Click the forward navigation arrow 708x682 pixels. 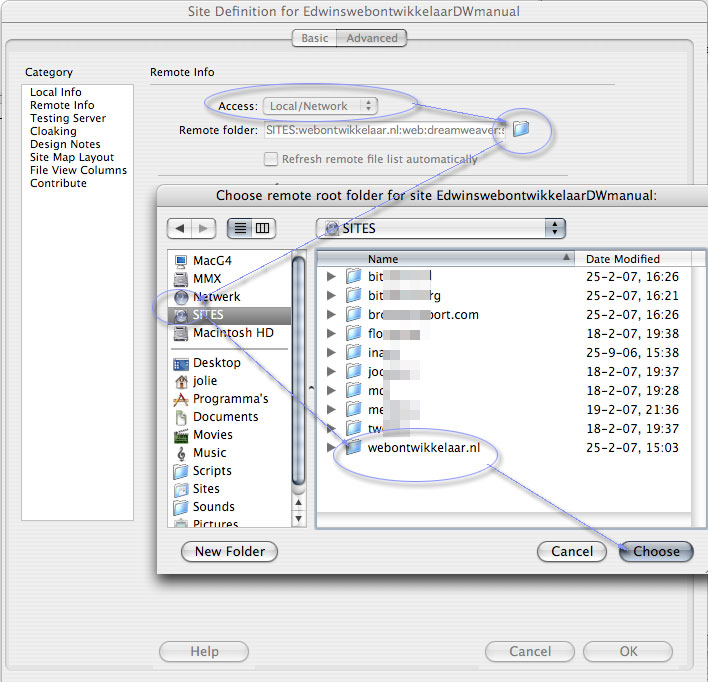click(x=204, y=228)
